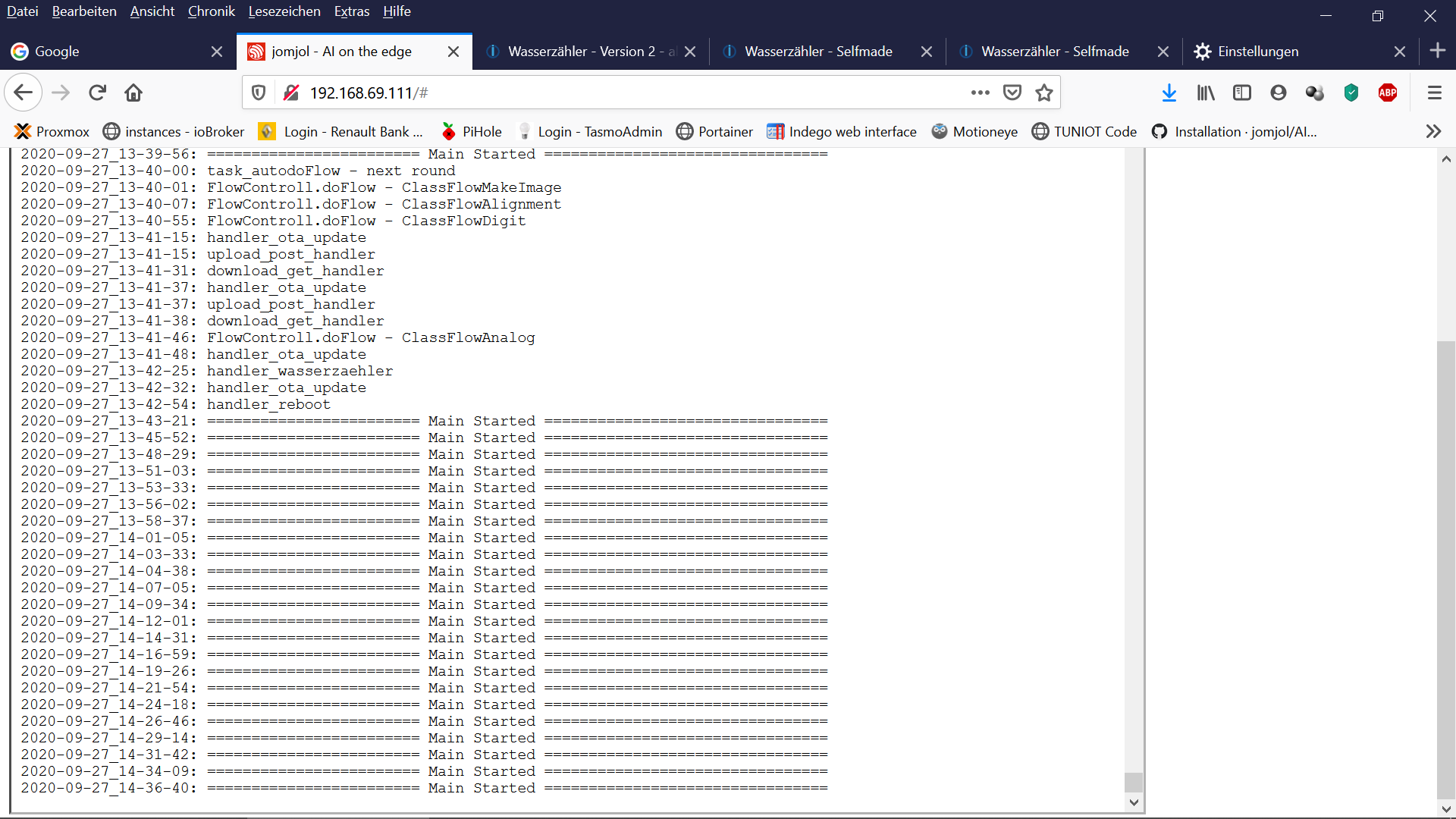This screenshot has height=819, width=1456.
Task: Switch to the Google tab
Action: 118,52
